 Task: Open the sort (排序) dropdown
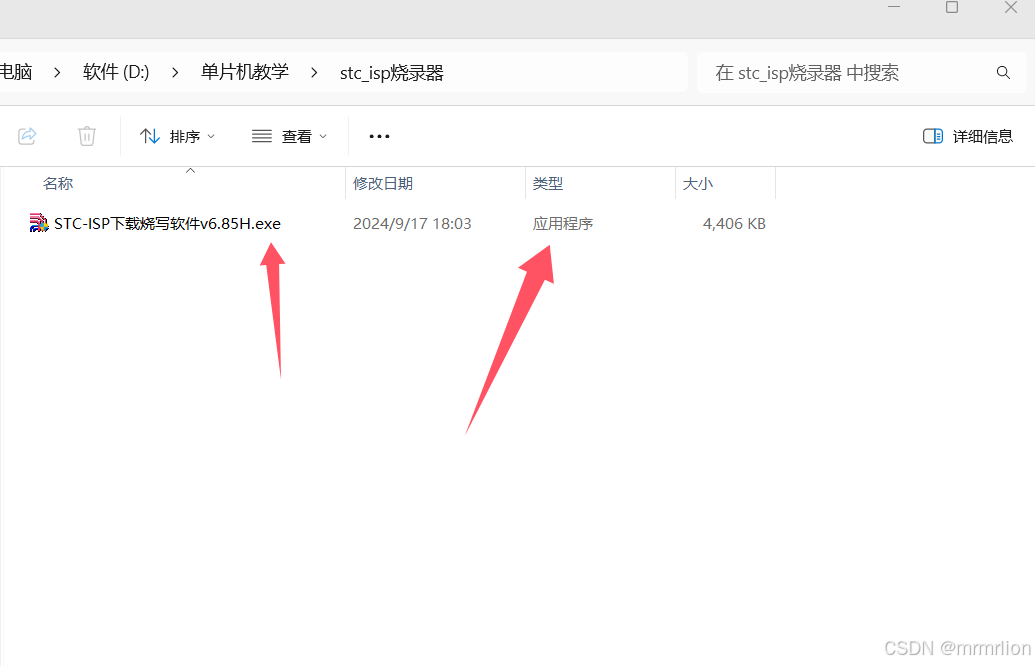177,136
